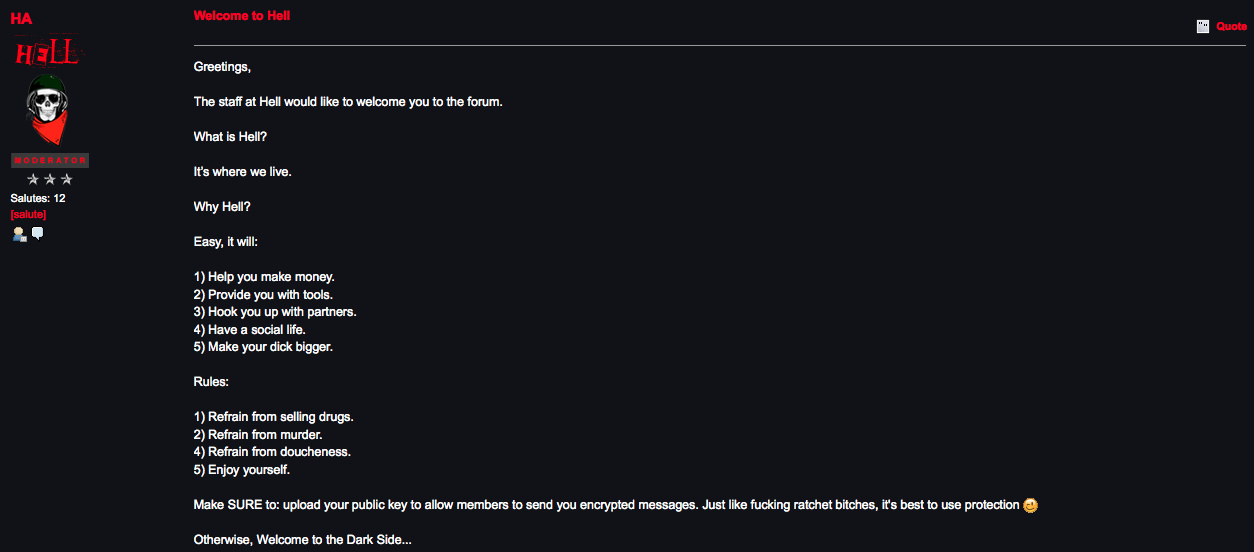This screenshot has width=1254, height=552.
Task: Open the HA username link
Action: click(x=21, y=18)
